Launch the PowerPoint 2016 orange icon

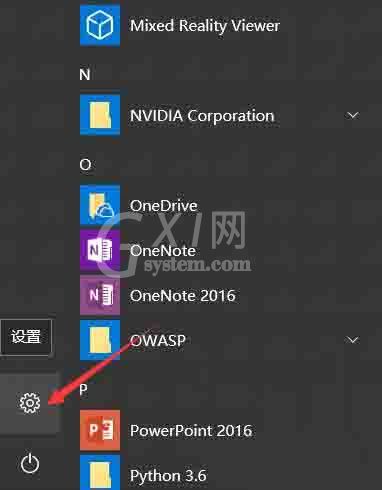[x=100, y=430]
